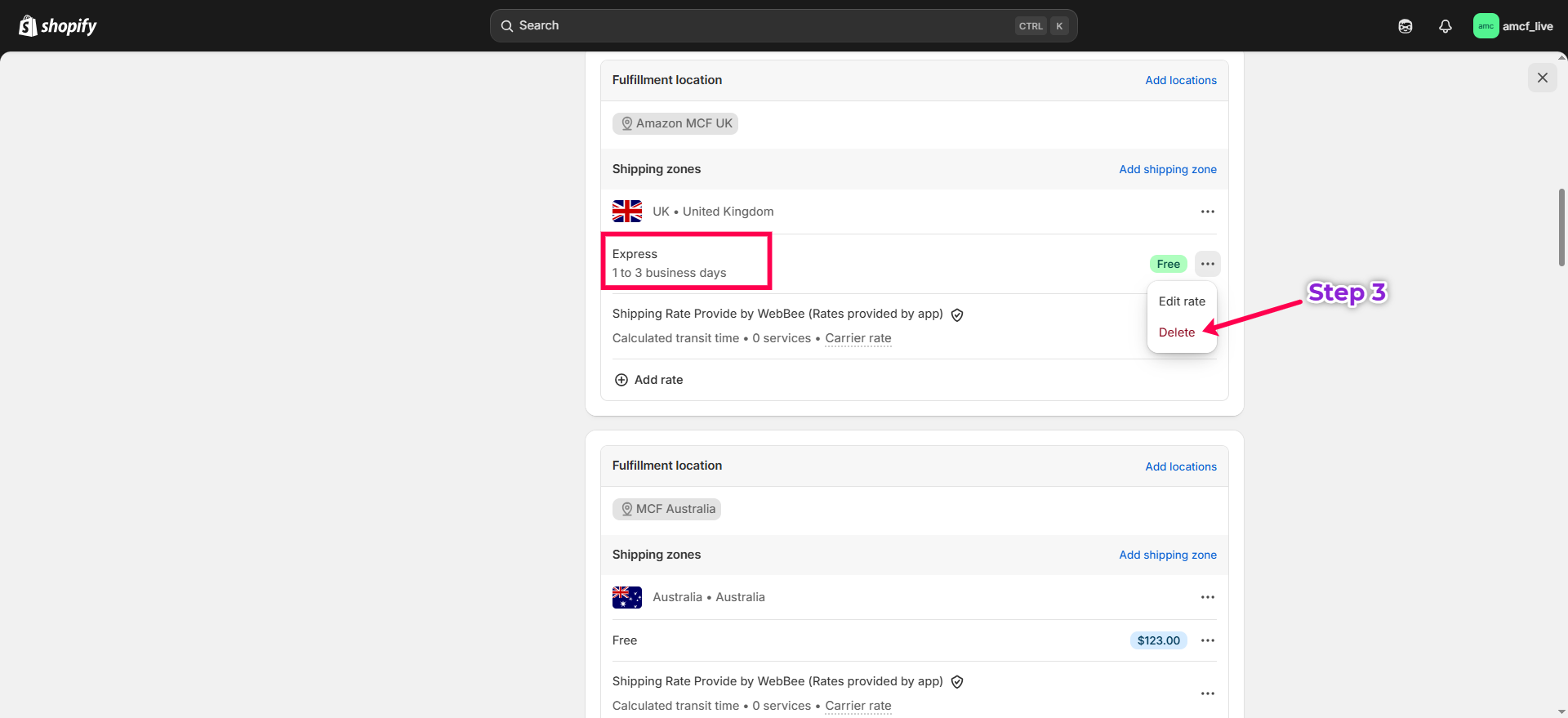Open the notifications bell

coord(1445,26)
